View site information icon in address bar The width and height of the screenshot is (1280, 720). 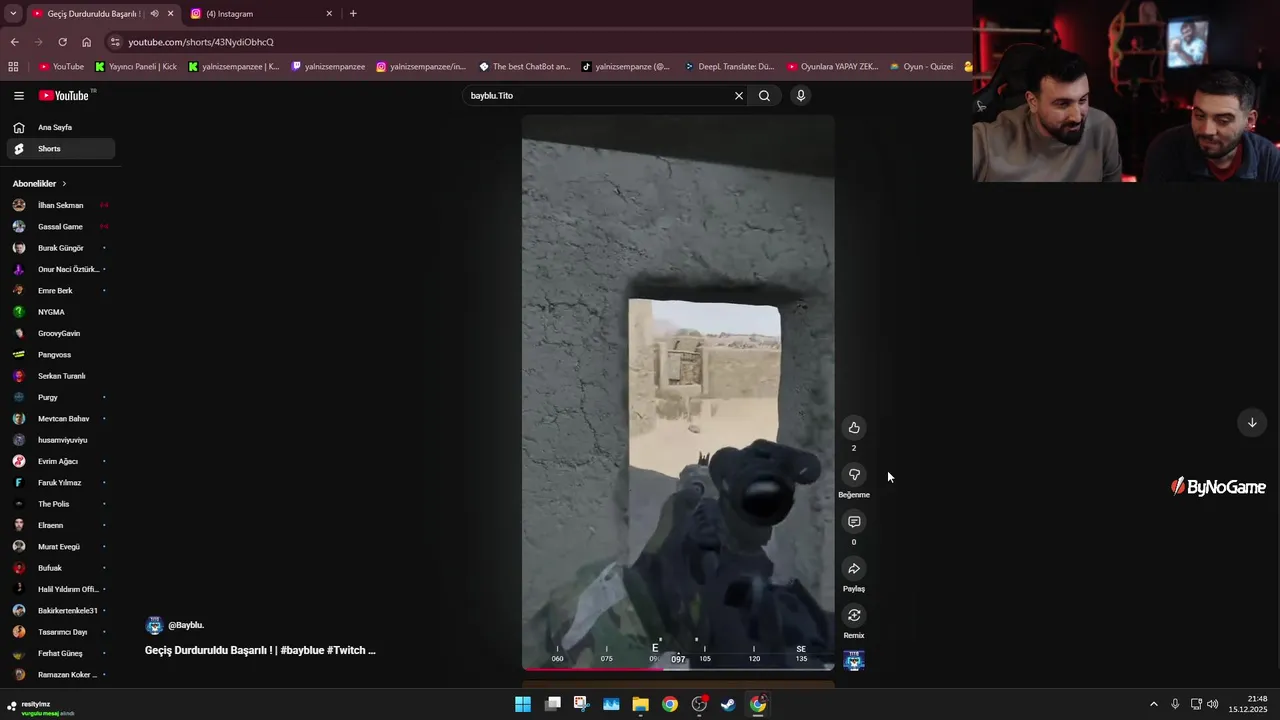(x=116, y=42)
